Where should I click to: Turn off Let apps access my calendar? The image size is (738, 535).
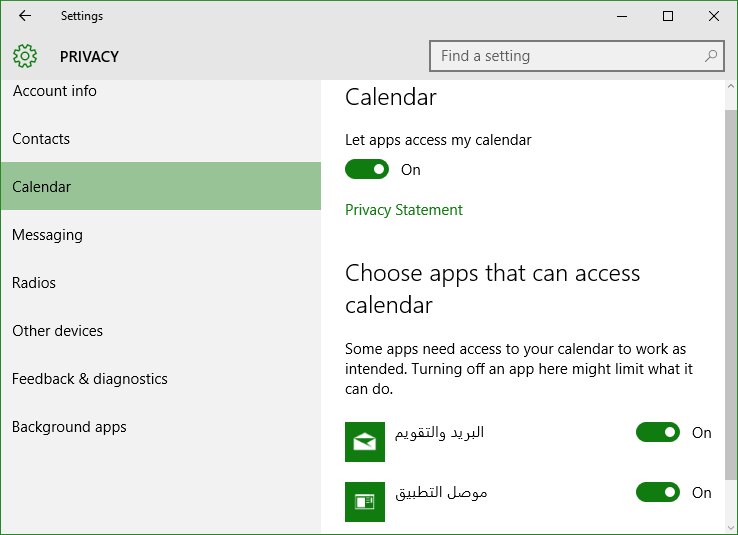[367, 169]
